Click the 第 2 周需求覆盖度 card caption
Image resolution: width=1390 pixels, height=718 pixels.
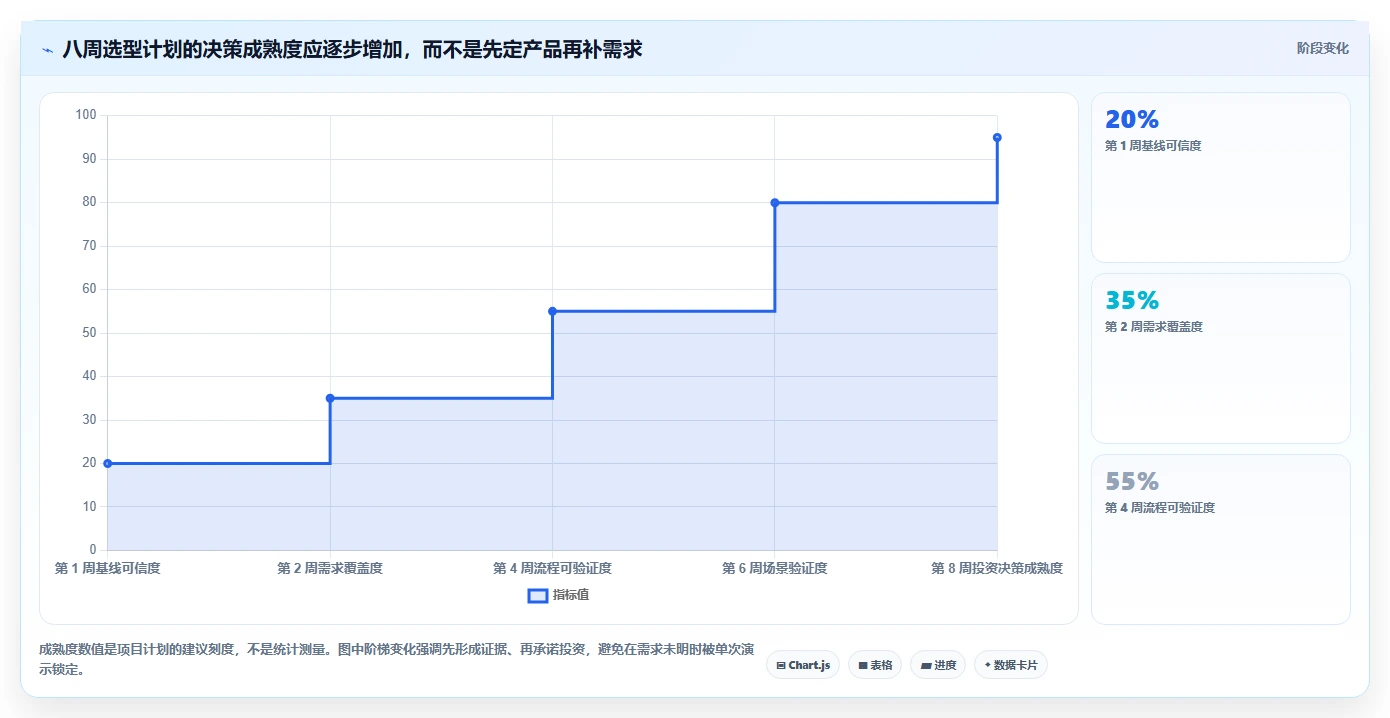(x=1153, y=327)
